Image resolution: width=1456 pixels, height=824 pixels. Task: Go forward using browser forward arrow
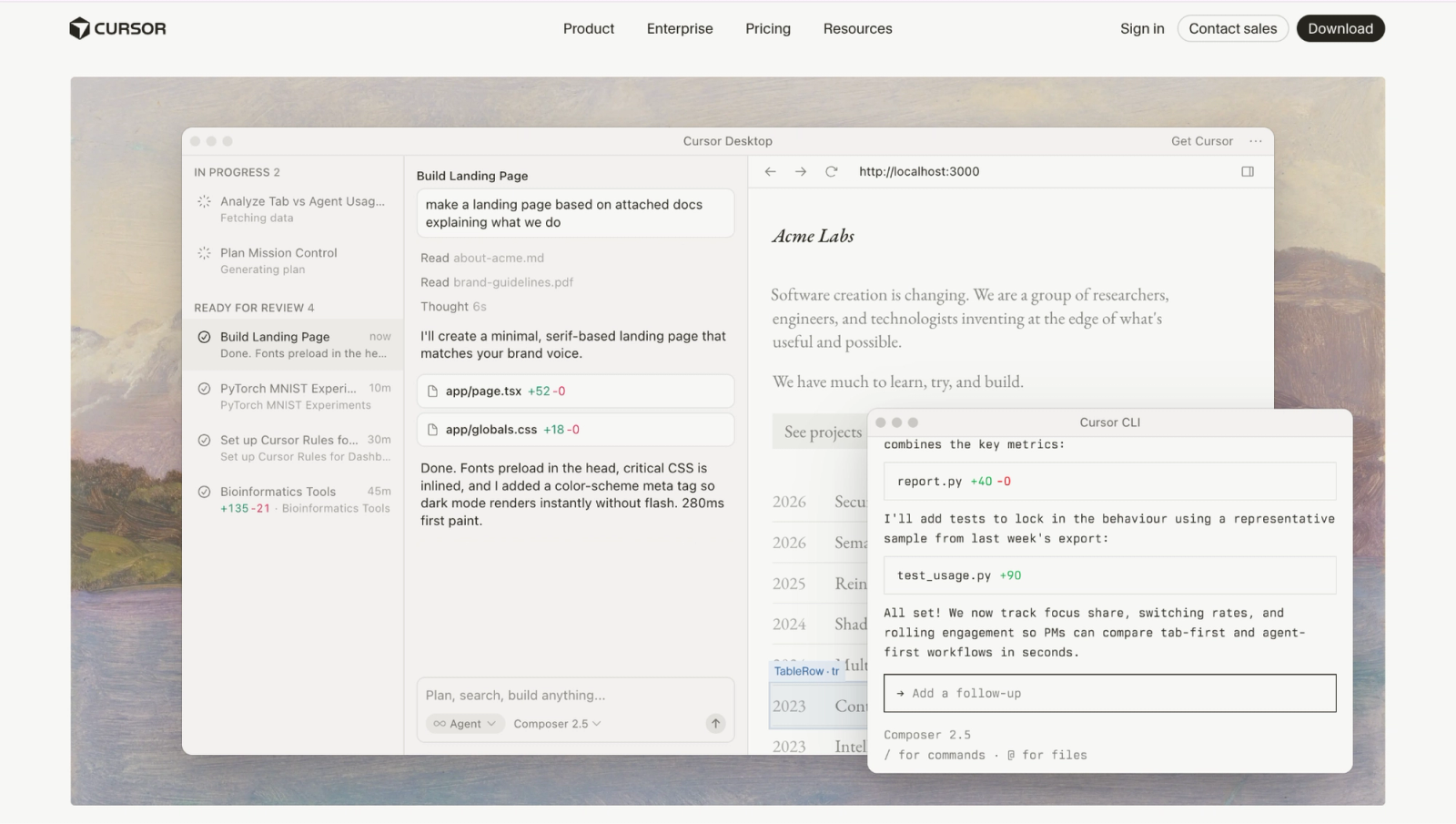801,171
